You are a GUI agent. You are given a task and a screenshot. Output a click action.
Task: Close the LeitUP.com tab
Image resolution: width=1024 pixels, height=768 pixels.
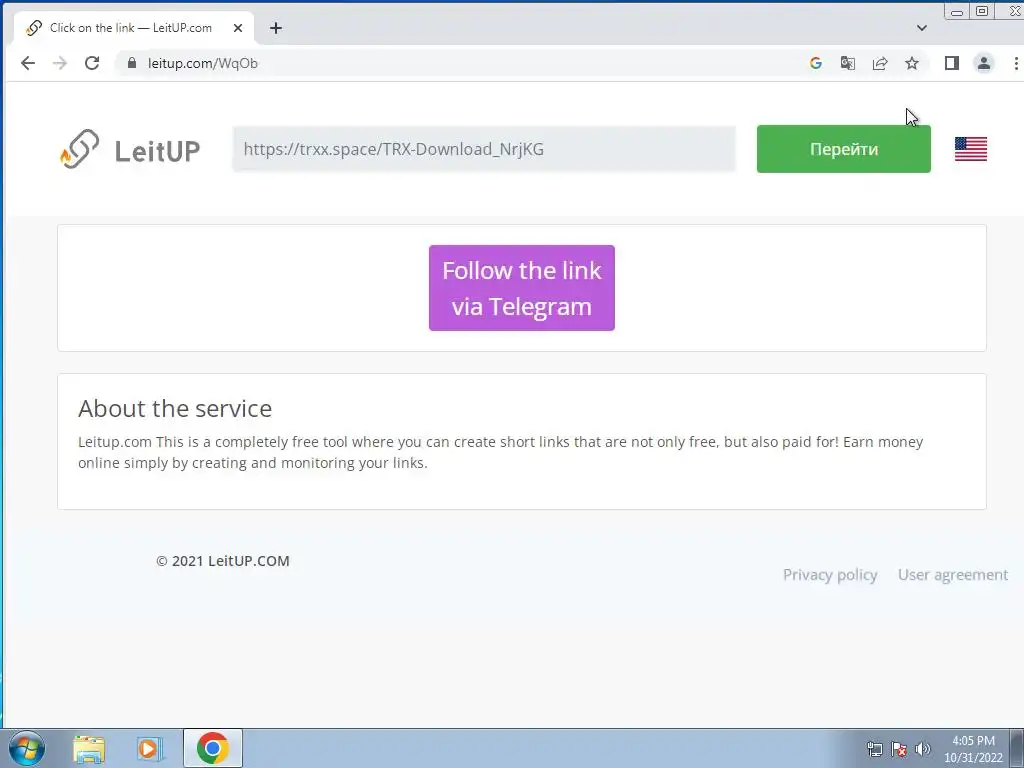point(238,28)
